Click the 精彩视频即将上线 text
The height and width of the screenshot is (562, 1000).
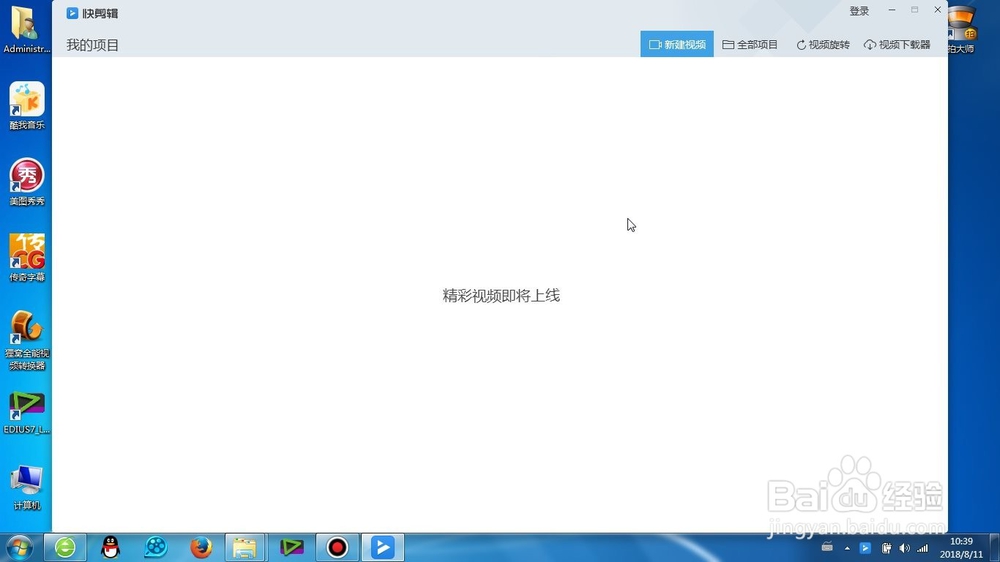(x=501, y=295)
